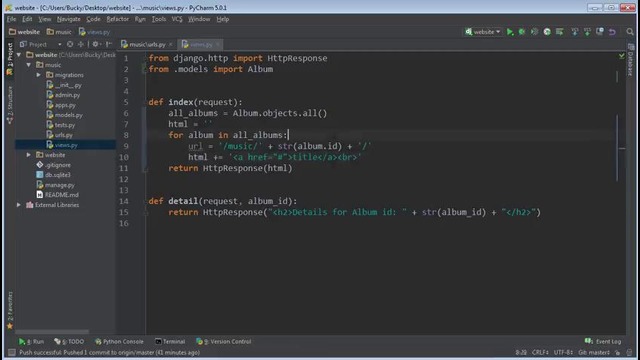Click the website breadcrumb in navigation bar

[24, 32]
